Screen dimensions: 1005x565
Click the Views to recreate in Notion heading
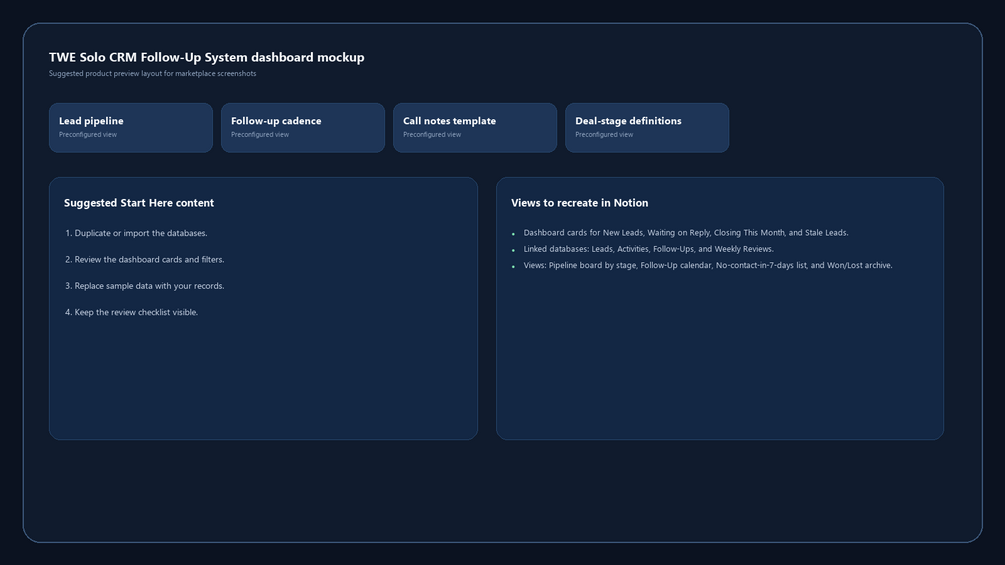pos(579,202)
